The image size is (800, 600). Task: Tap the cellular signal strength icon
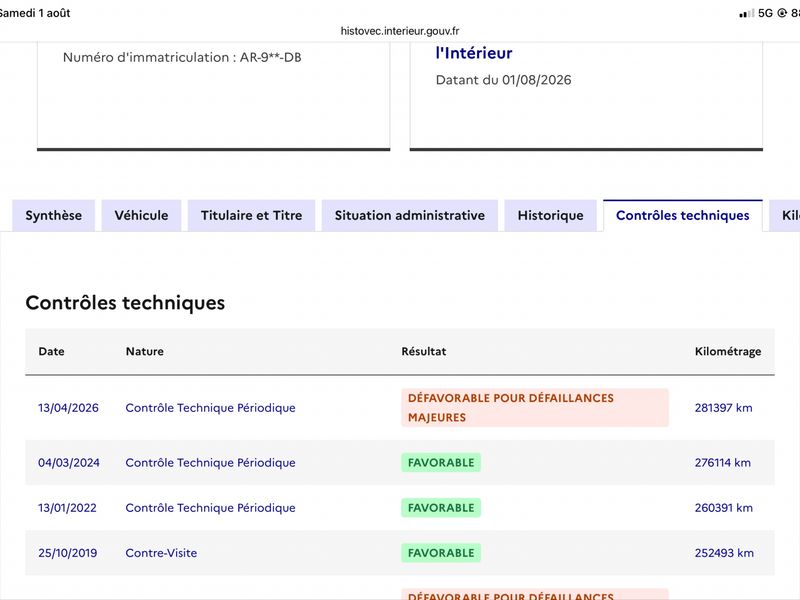pyautogui.click(x=746, y=13)
